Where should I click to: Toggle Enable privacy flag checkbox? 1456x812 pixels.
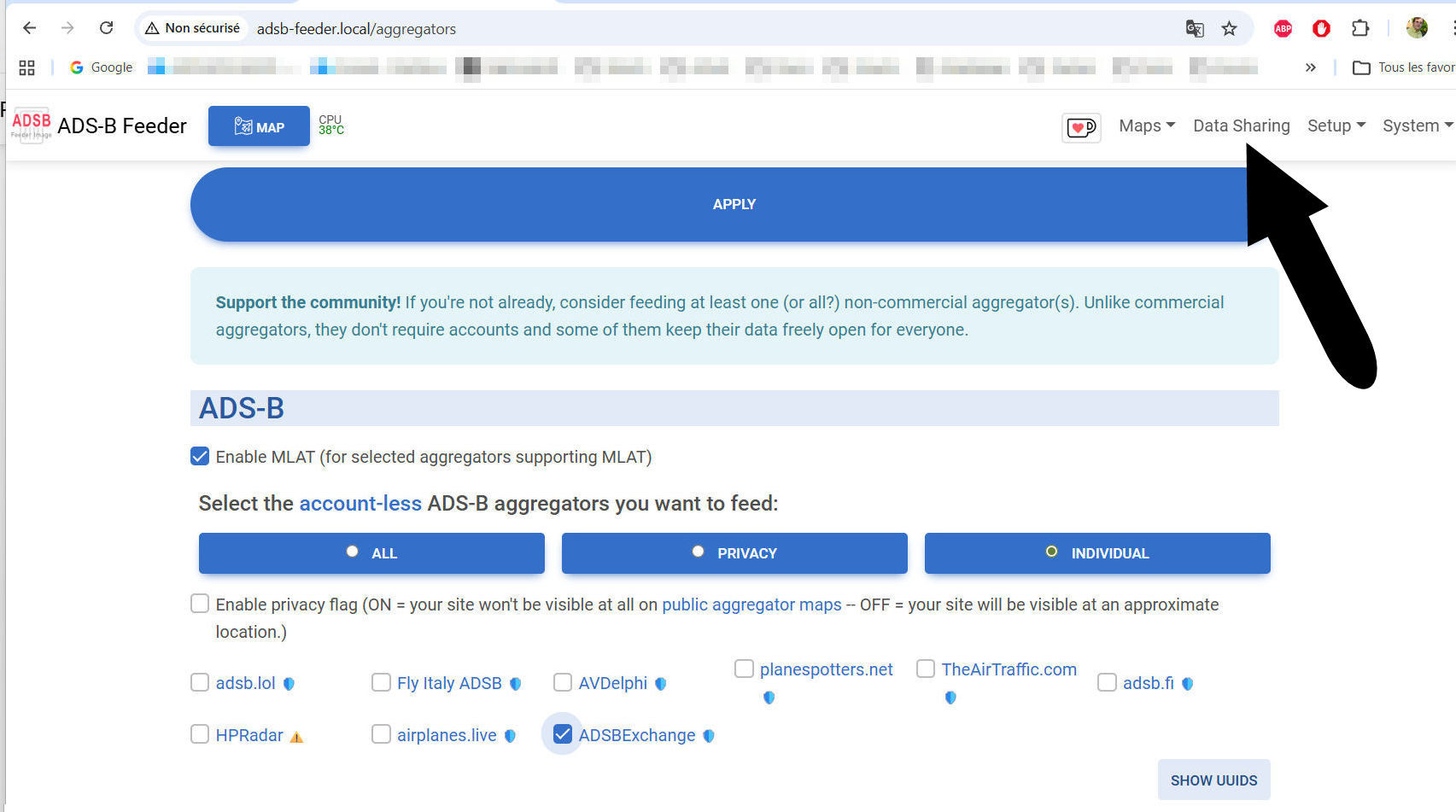tap(200, 604)
